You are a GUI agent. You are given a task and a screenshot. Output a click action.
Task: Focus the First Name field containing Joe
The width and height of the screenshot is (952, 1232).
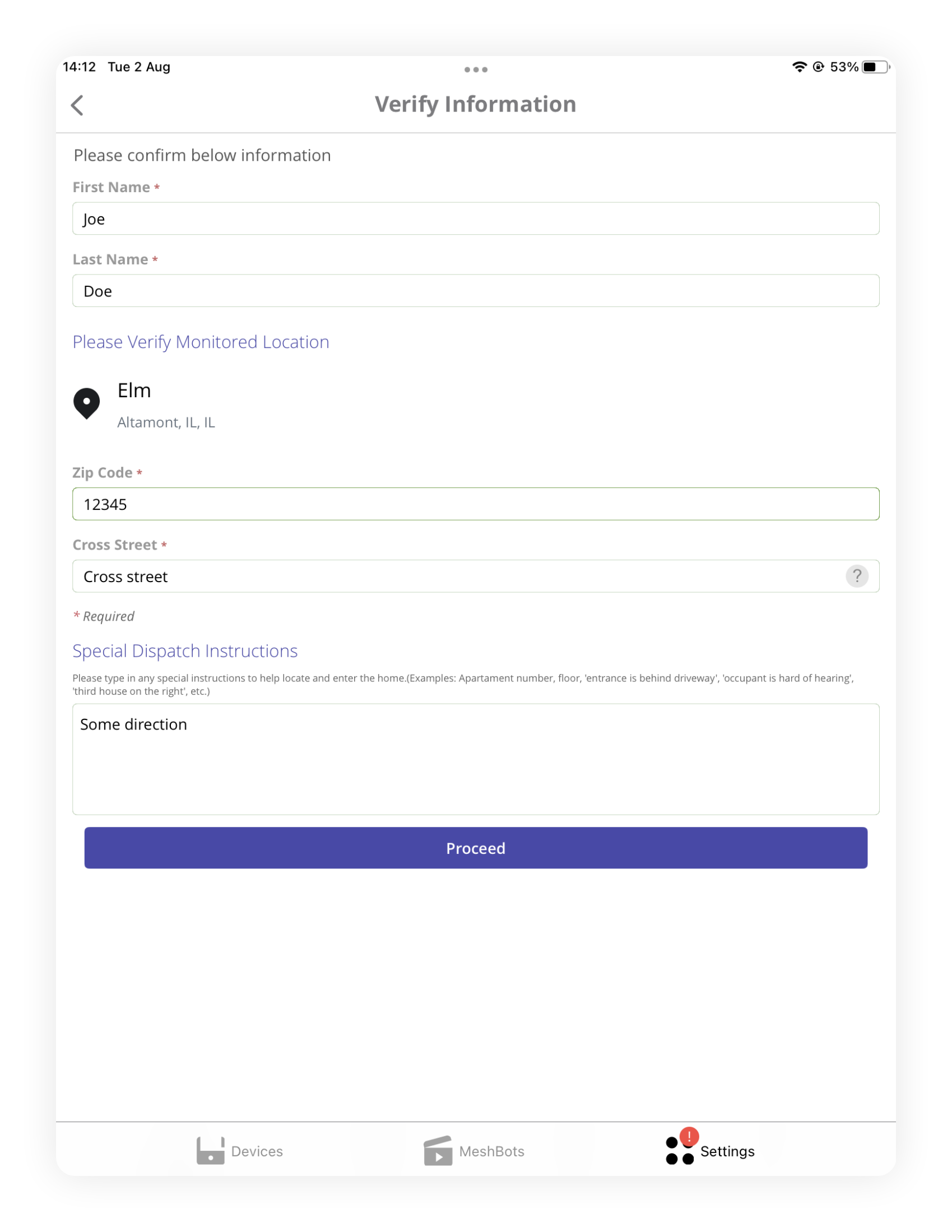pos(476,218)
